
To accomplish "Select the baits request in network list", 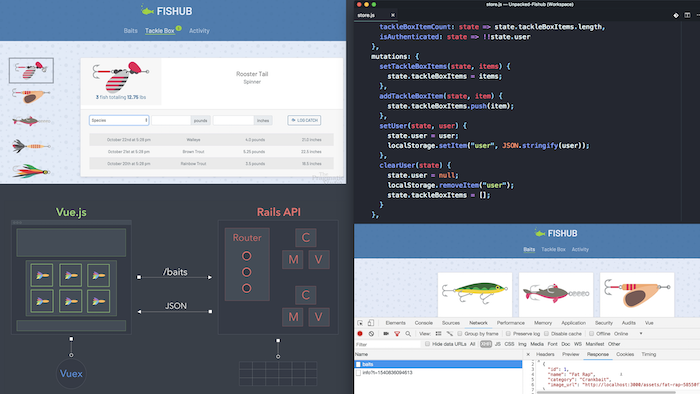I will tap(438, 365).
